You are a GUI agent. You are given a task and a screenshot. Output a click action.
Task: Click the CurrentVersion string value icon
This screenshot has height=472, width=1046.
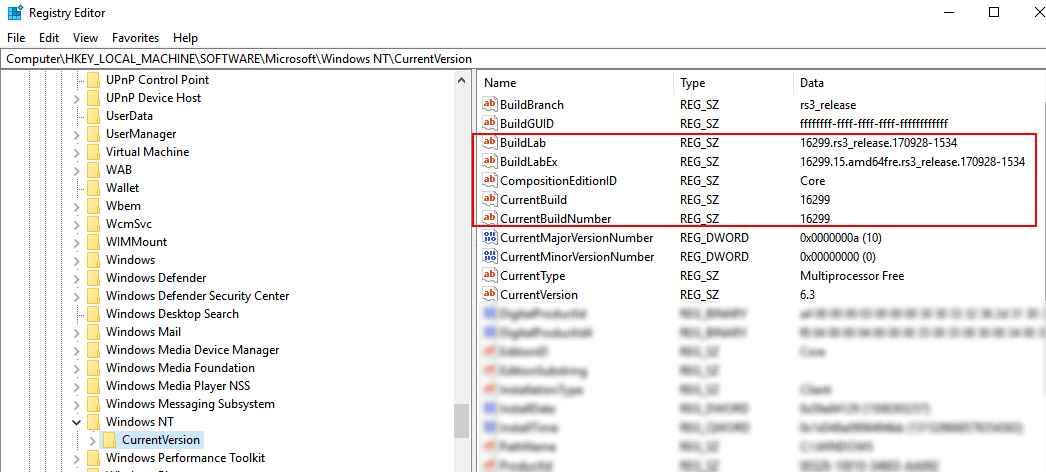[x=490, y=295]
